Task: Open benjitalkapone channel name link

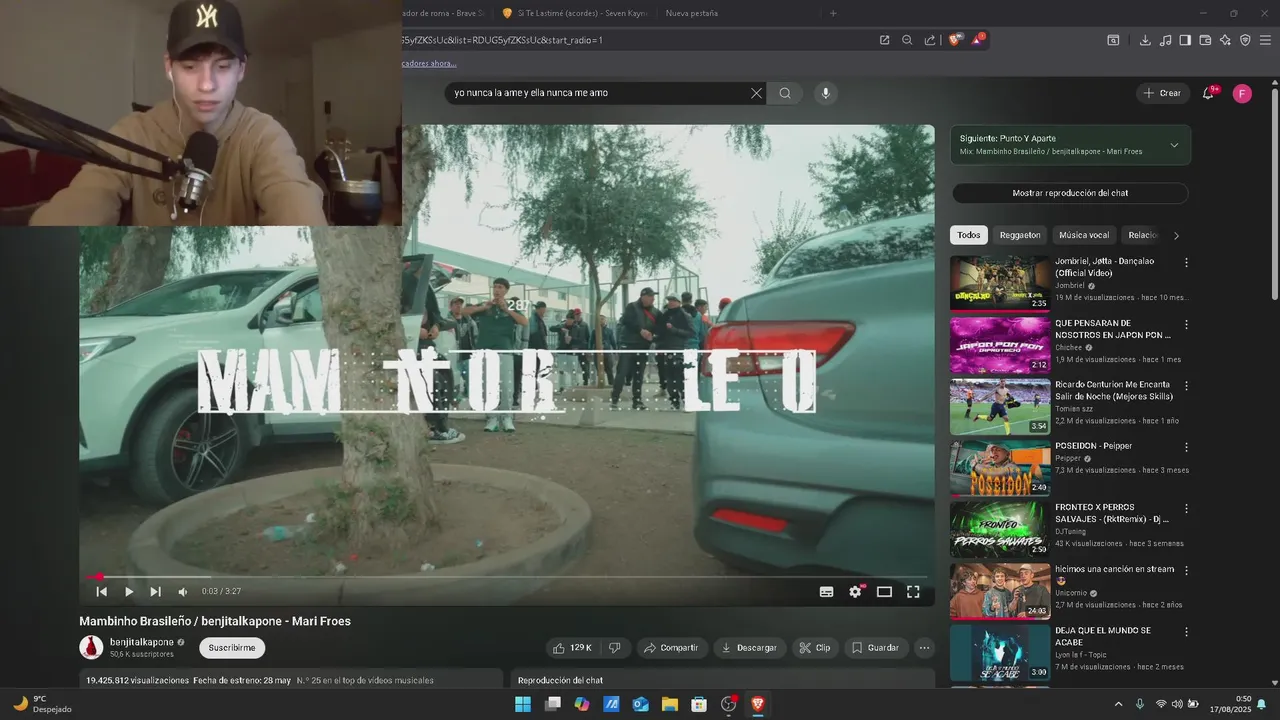Action: click(x=142, y=642)
